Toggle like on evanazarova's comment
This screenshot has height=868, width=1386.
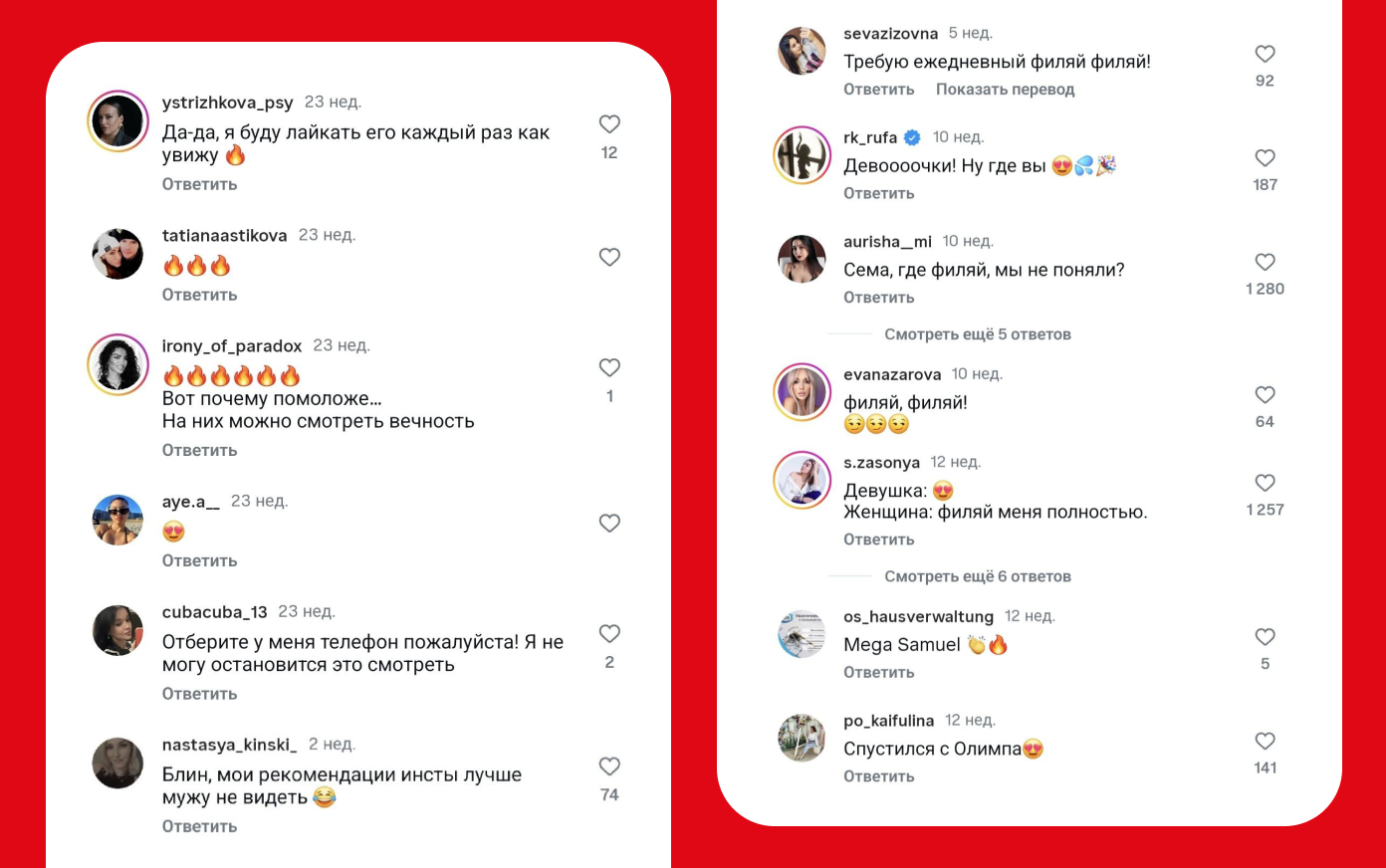[x=1265, y=394]
